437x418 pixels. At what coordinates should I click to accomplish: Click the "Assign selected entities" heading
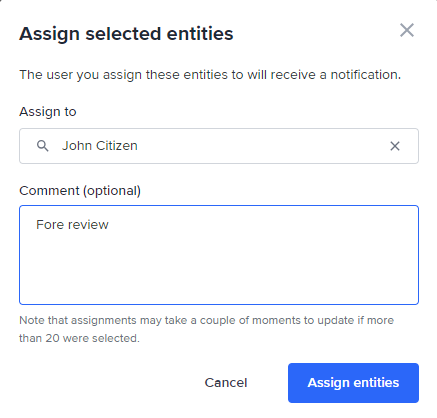126,34
